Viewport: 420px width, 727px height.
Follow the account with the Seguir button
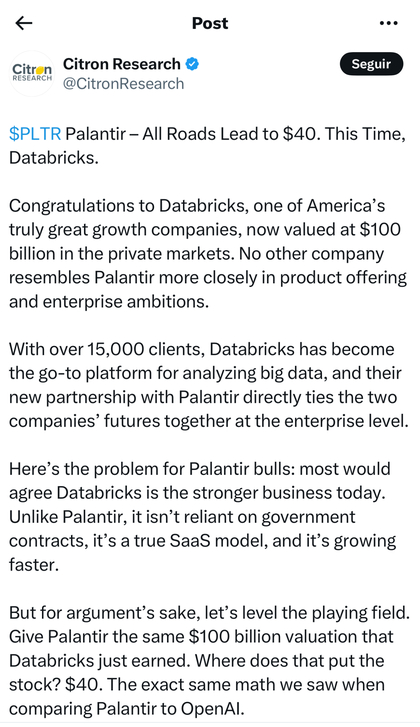tap(371, 64)
